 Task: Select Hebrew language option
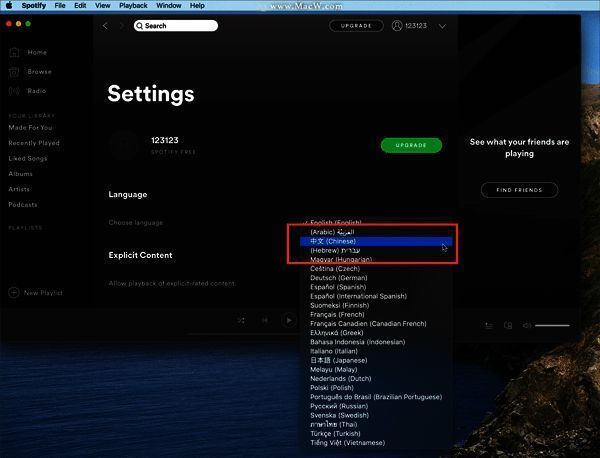[376, 250]
